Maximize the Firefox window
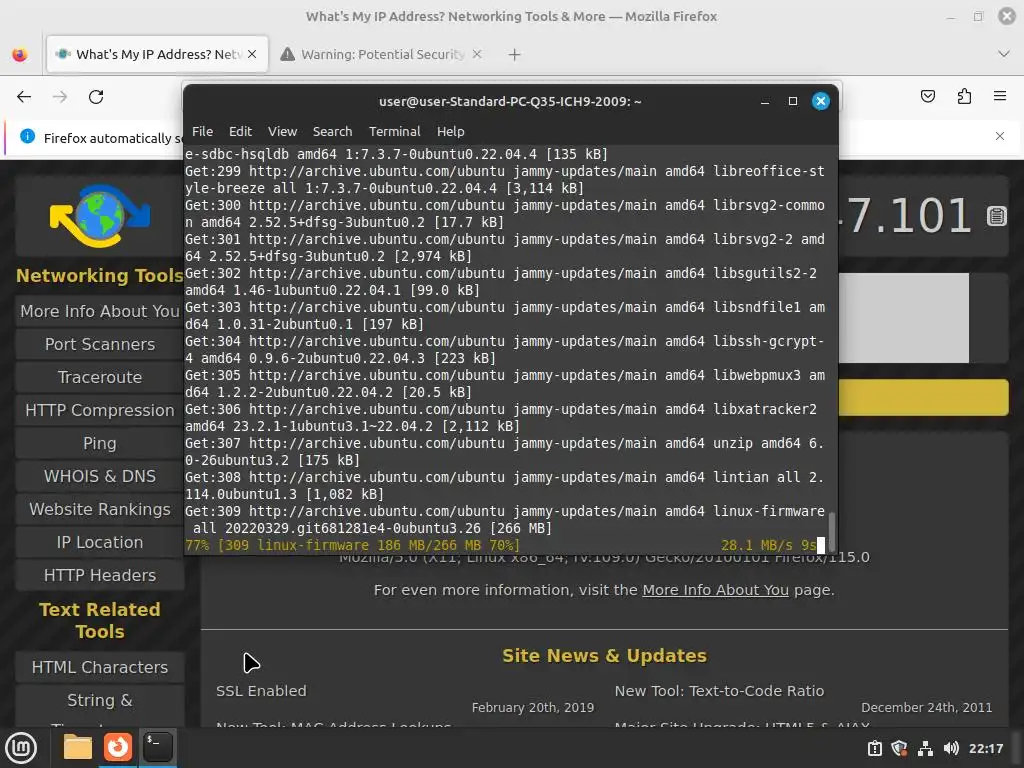This screenshot has height=768, width=1024. click(978, 16)
